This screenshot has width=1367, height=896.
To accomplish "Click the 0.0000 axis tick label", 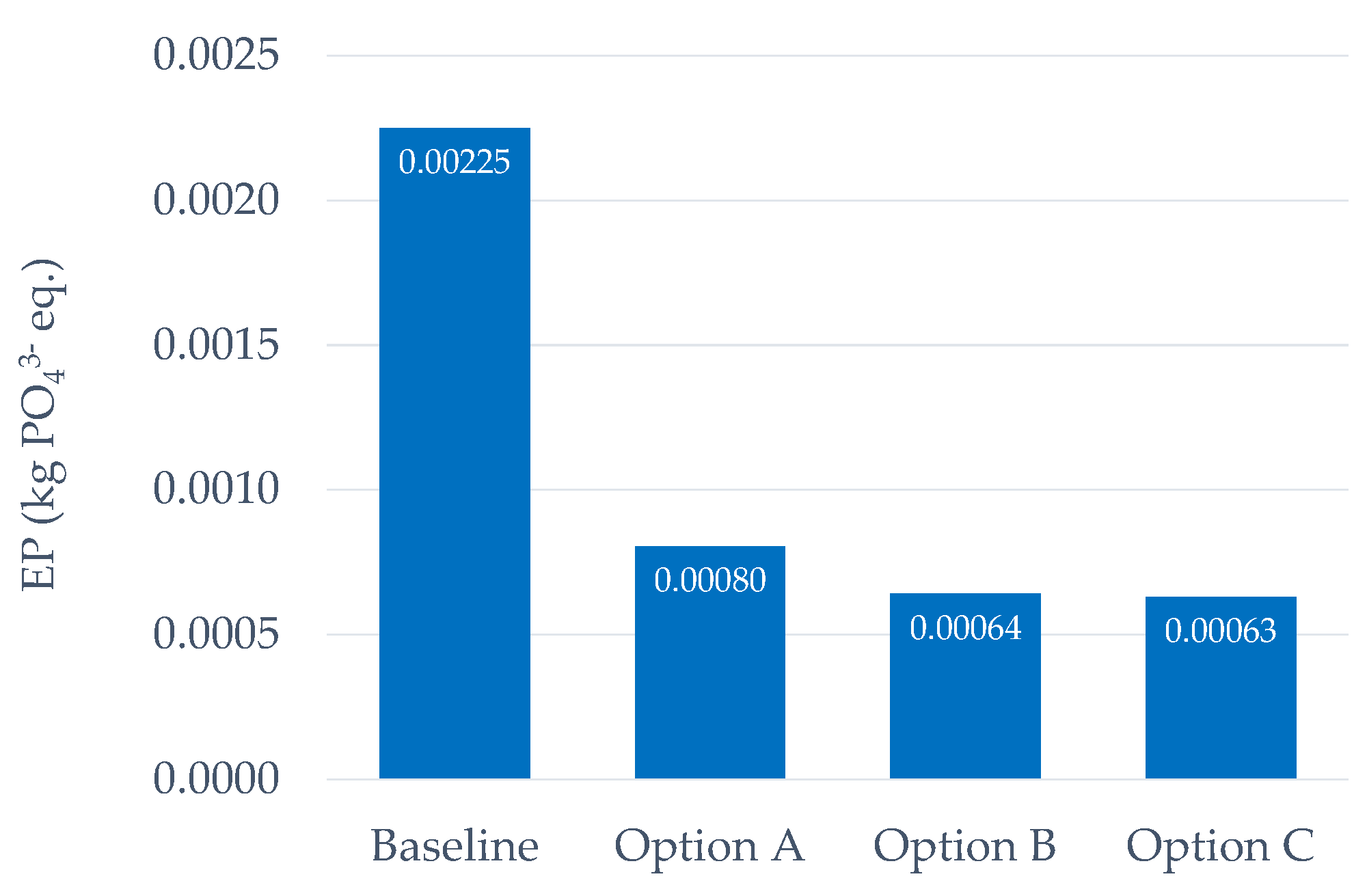I will (x=216, y=778).
